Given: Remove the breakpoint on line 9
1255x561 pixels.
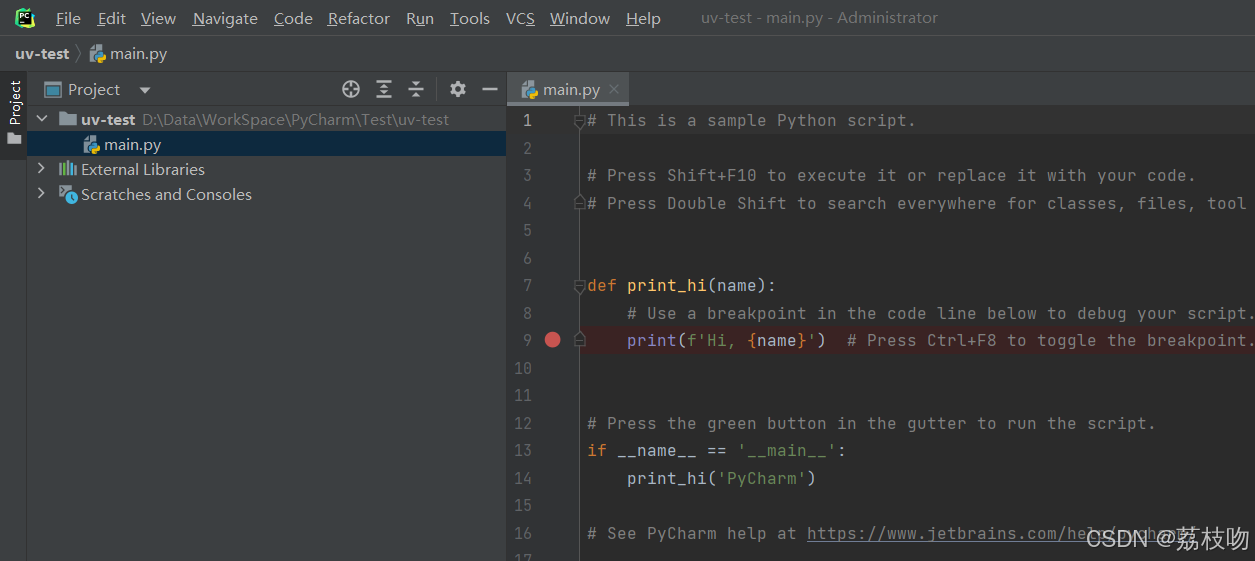Looking at the screenshot, I should [552, 340].
